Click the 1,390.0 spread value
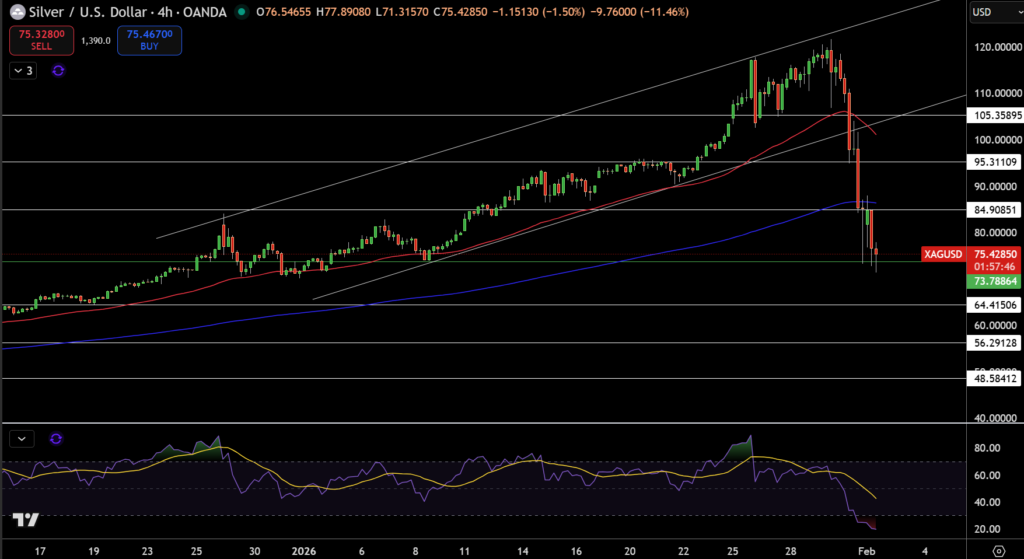1024x559 pixels. pos(95,41)
